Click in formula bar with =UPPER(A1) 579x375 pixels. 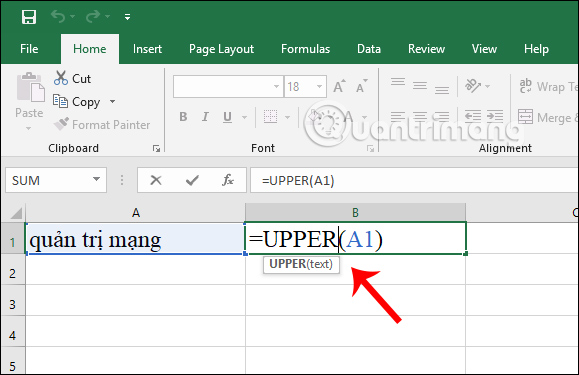[414, 180]
